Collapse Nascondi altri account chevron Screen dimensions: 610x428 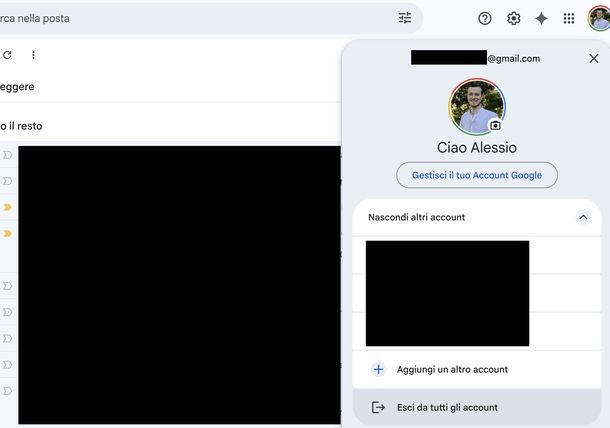[583, 217]
